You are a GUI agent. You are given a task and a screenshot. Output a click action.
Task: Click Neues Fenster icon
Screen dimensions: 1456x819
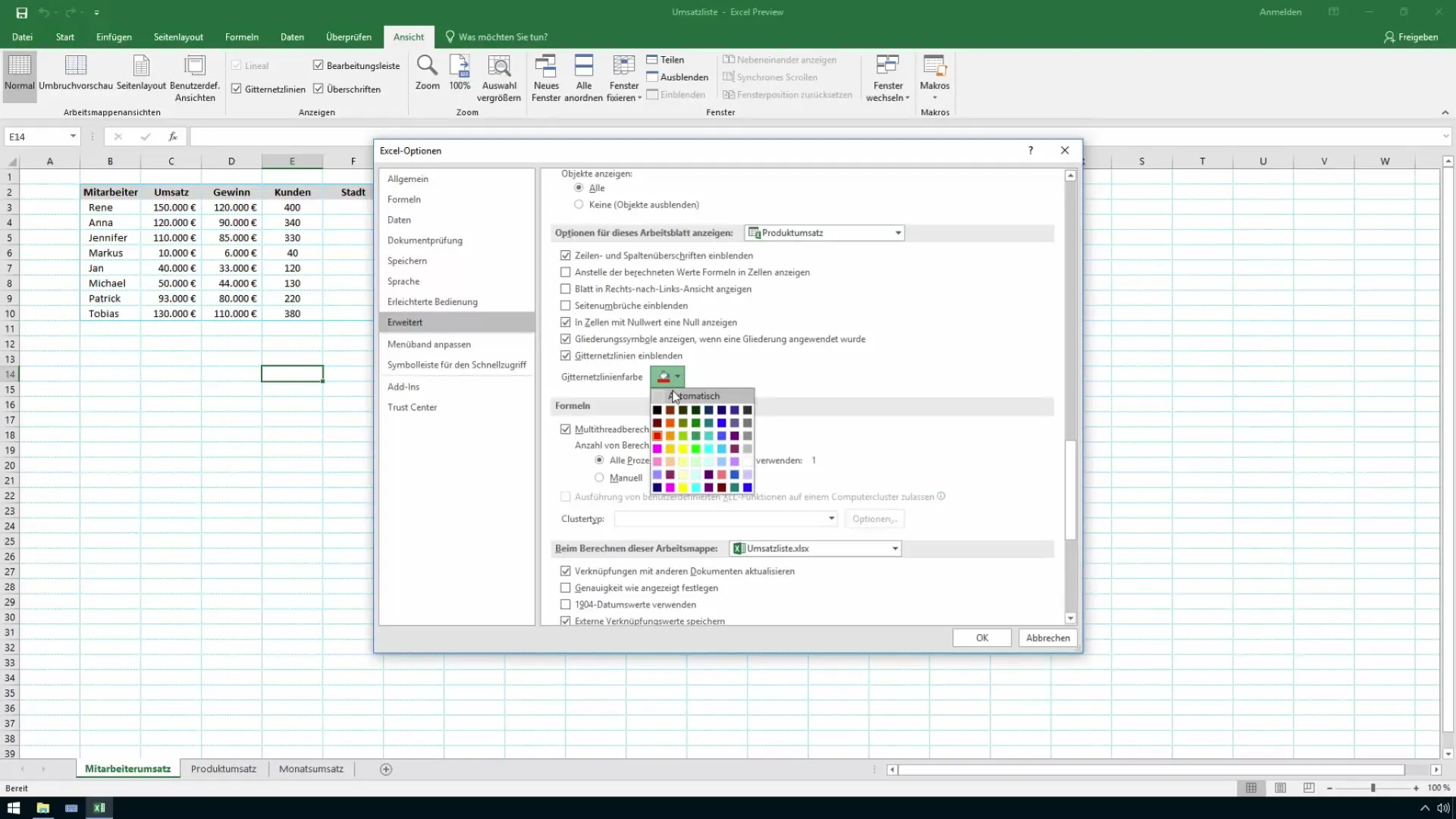[546, 67]
